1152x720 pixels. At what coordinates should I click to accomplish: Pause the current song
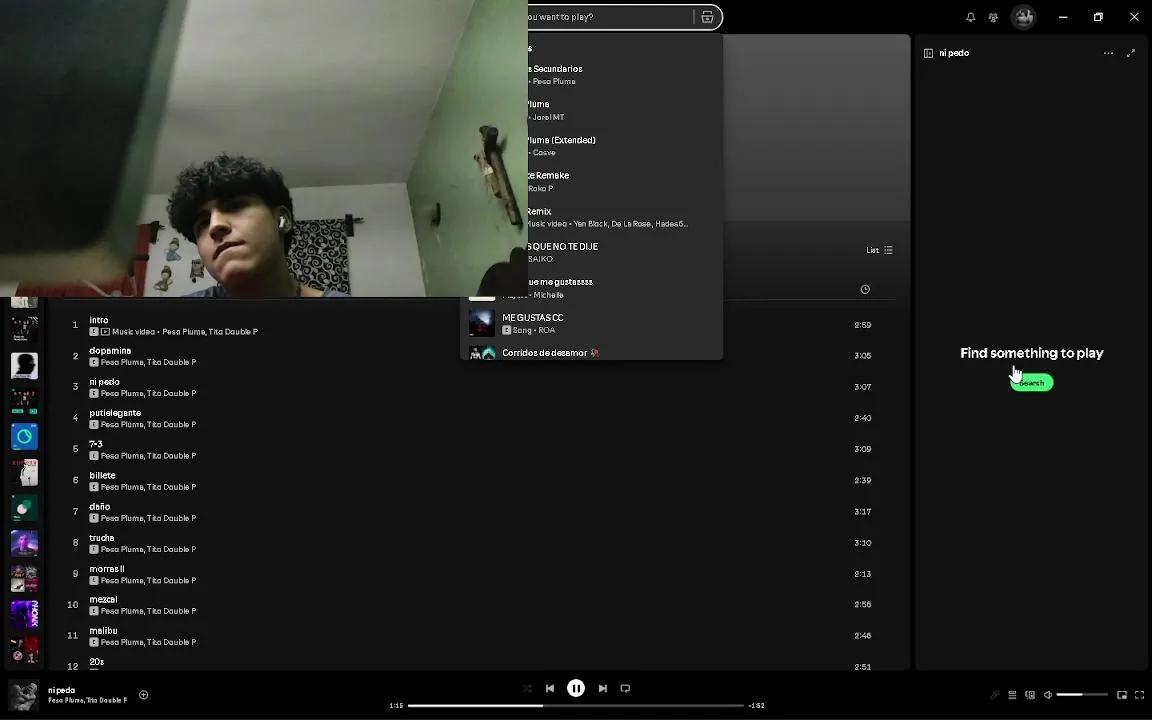pos(576,688)
